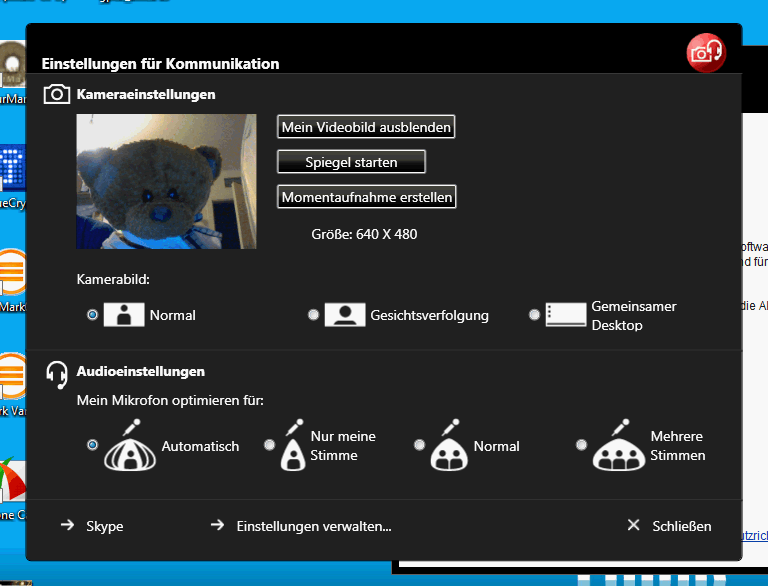The height and width of the screenshot is (586, 768).
Task: Enable Gesichtsverfolgung radio option
Action: pos(314,315)
